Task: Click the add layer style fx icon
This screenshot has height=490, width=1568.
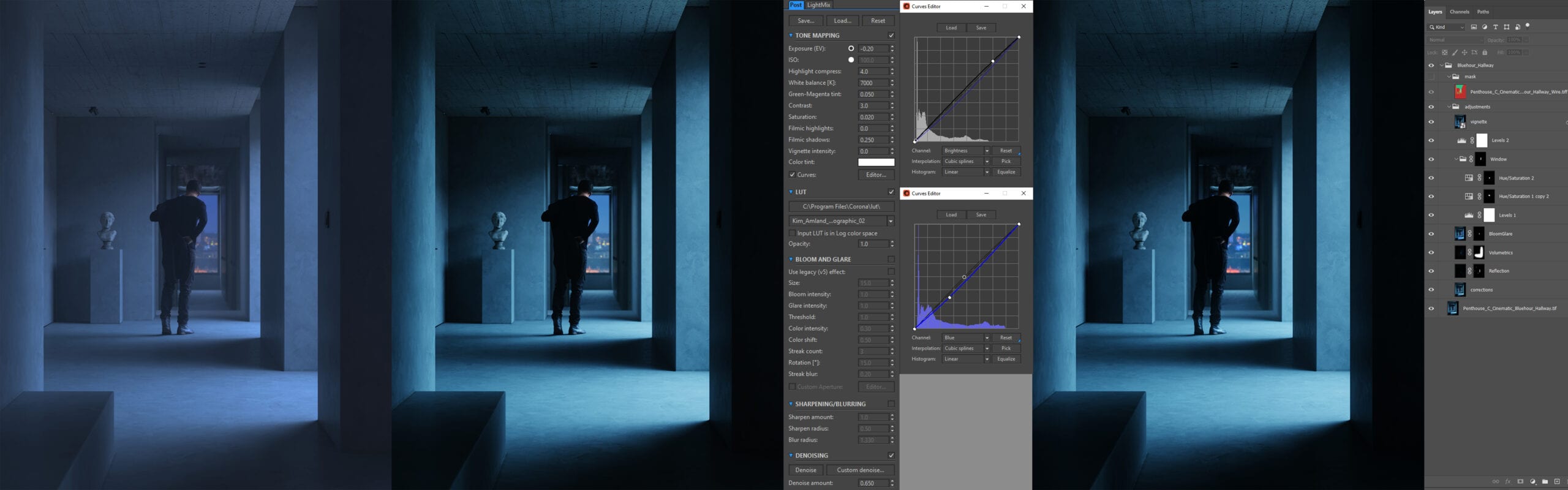Action: click(1508, 482)
